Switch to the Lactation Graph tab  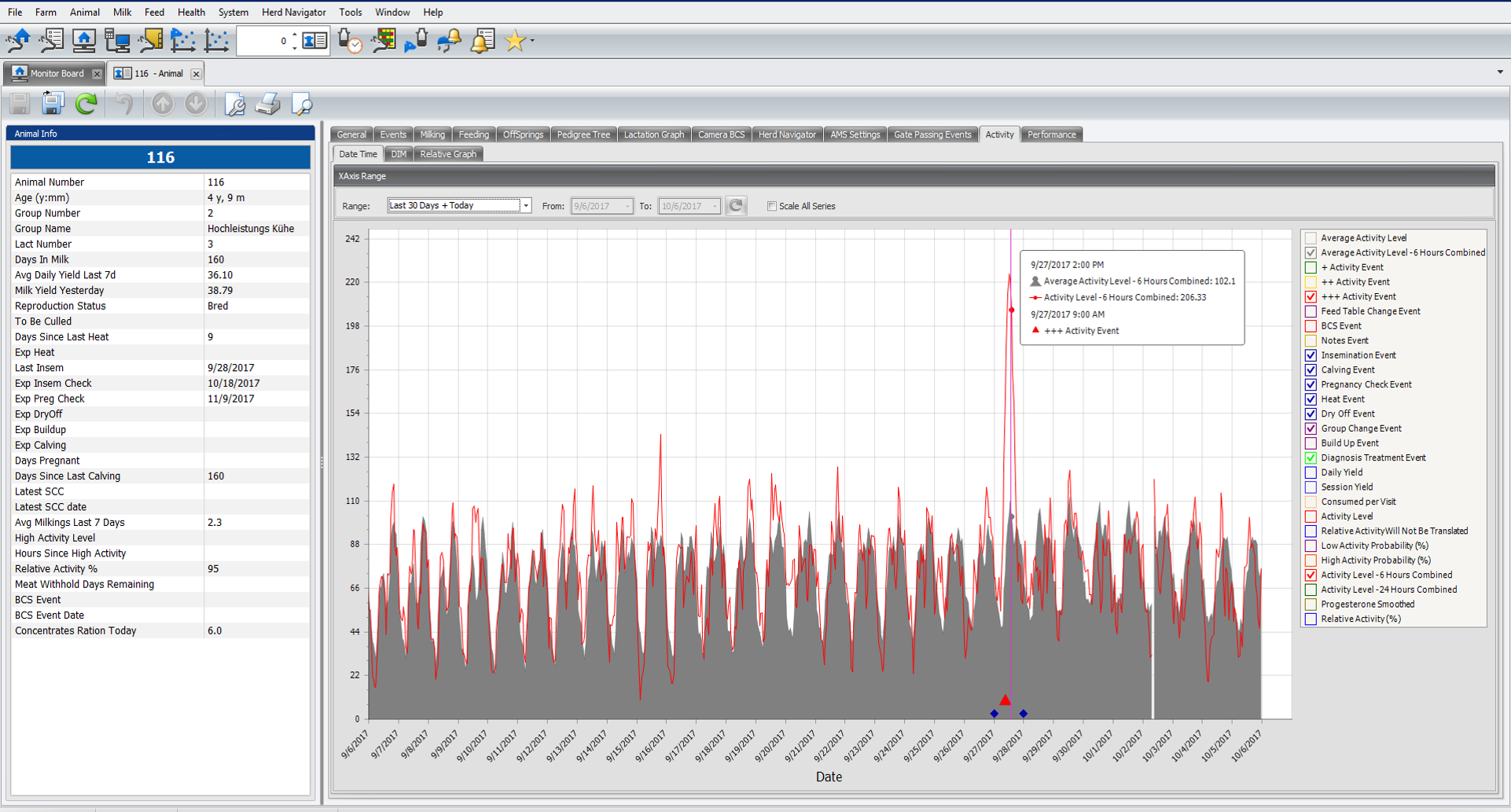(653, 134)
